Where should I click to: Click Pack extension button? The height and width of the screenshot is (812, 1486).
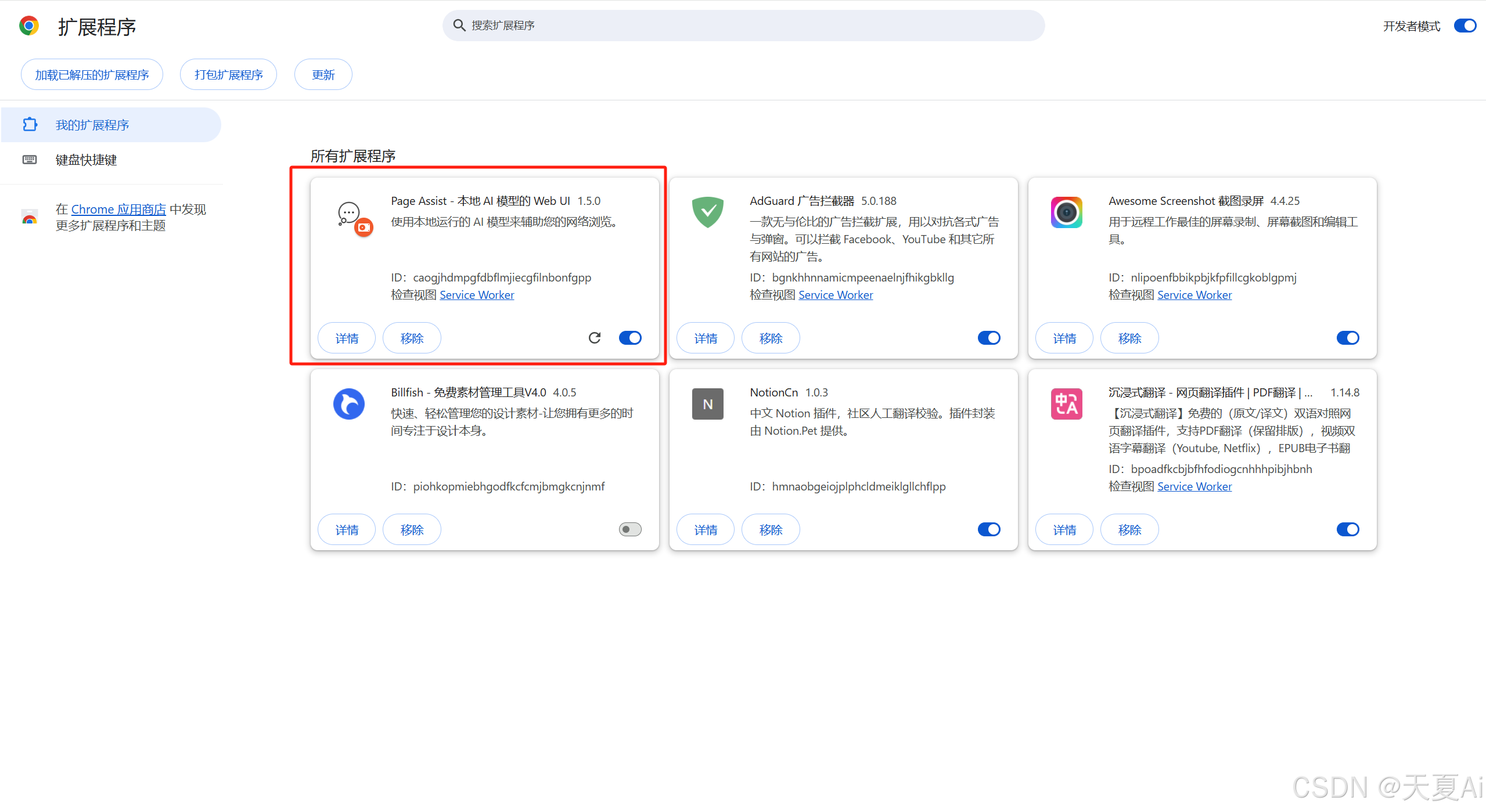point(228,75)
